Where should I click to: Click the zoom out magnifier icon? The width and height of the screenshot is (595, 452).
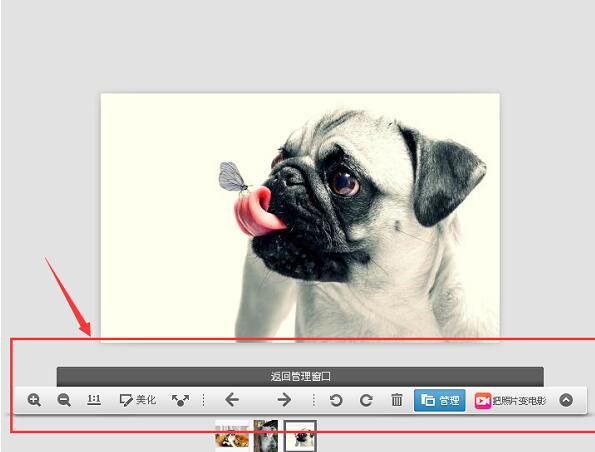pyautogui.click(x=64, y=400)
